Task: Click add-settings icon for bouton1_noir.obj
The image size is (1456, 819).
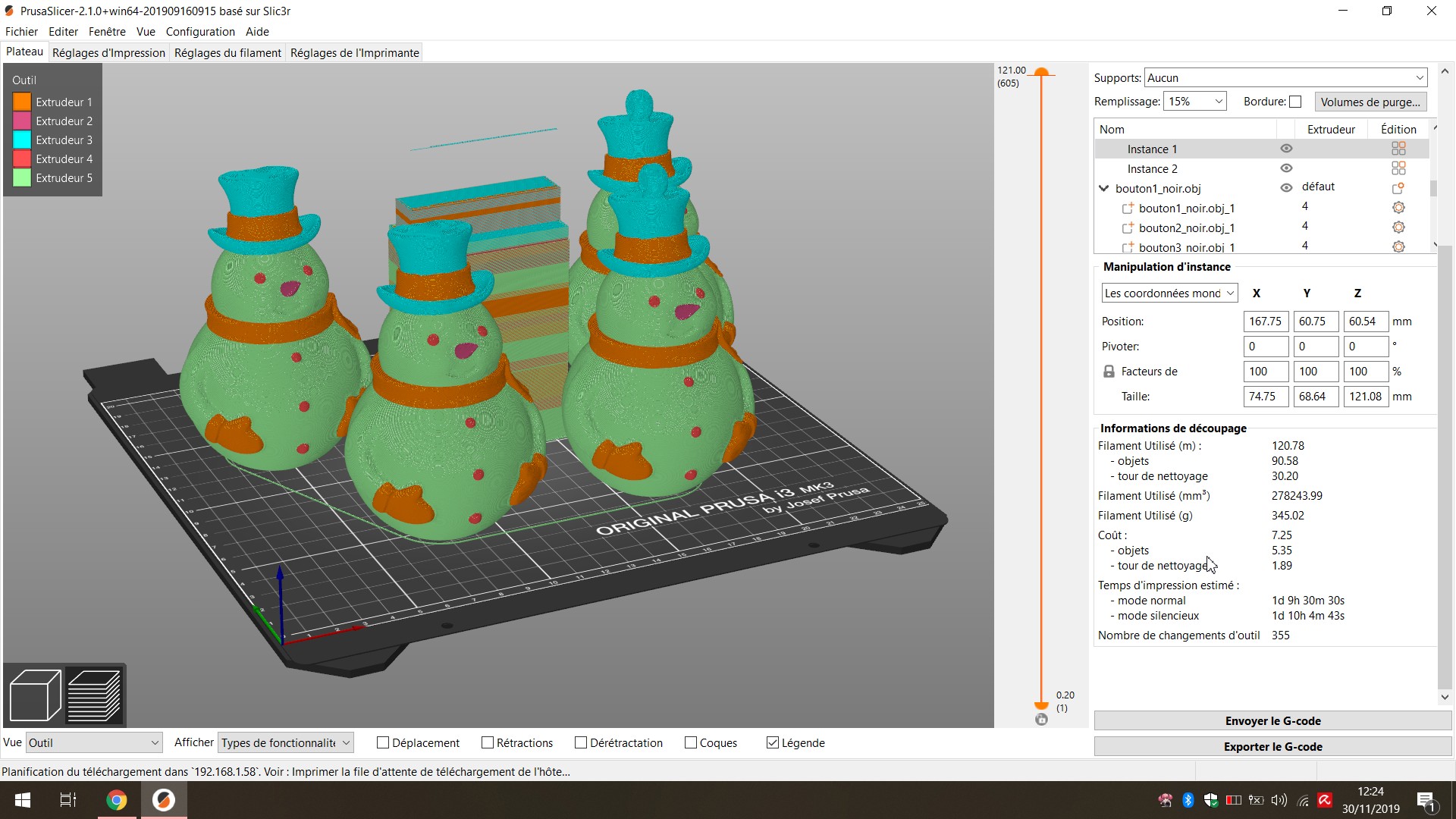Action: click(x=1398, y=188)
